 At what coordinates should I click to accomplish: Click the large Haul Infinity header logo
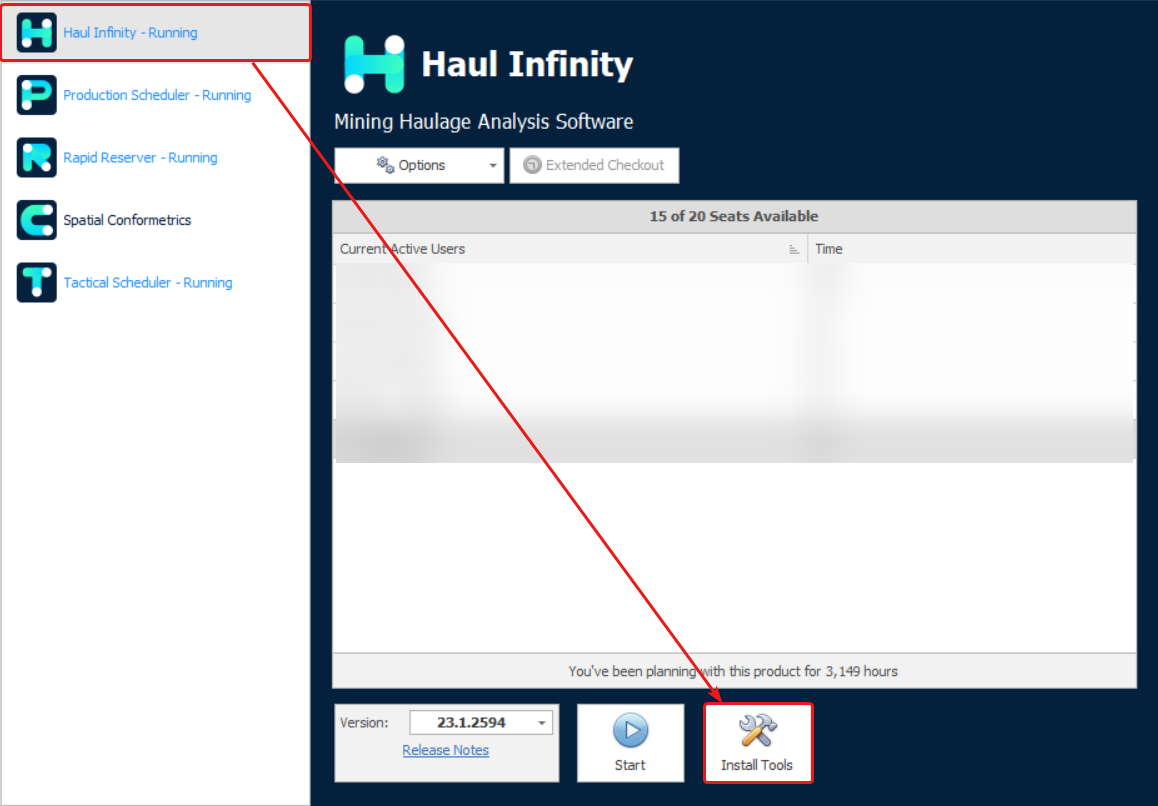(374, 64)
